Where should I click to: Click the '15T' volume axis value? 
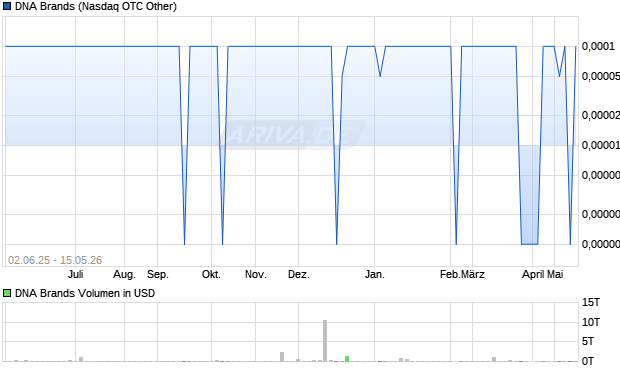pos(591,303)
